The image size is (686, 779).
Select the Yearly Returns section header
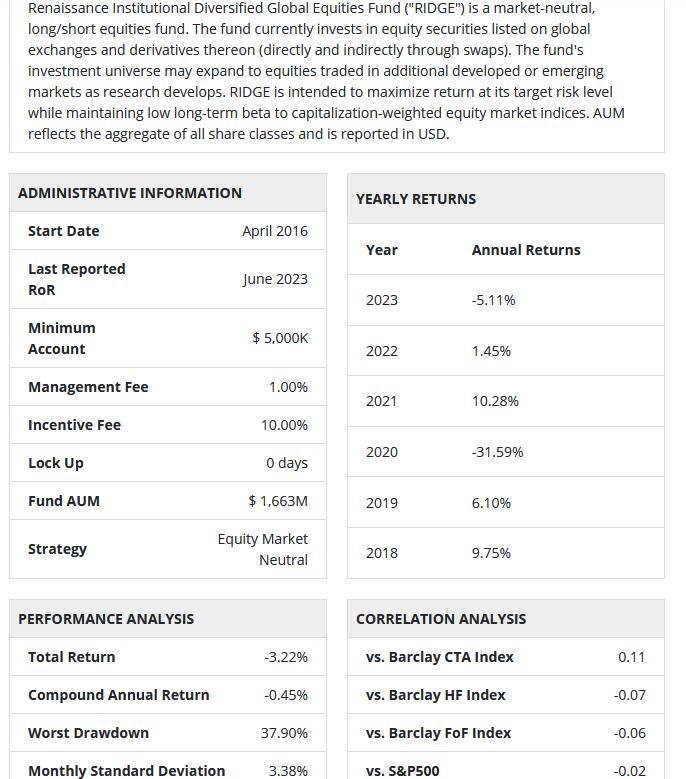[x=416, y=199]
